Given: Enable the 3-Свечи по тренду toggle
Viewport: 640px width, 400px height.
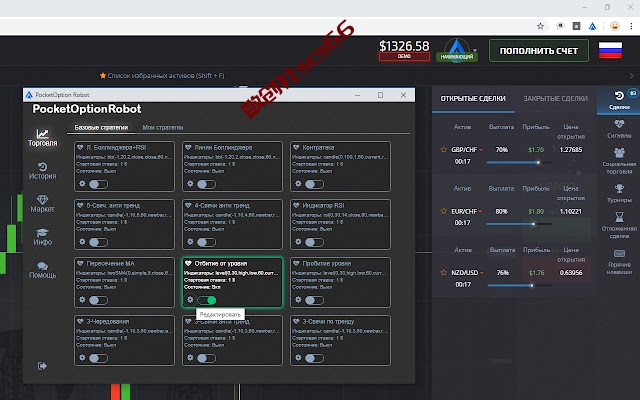Looking at the screenshot, I should (x=314, y=358).
